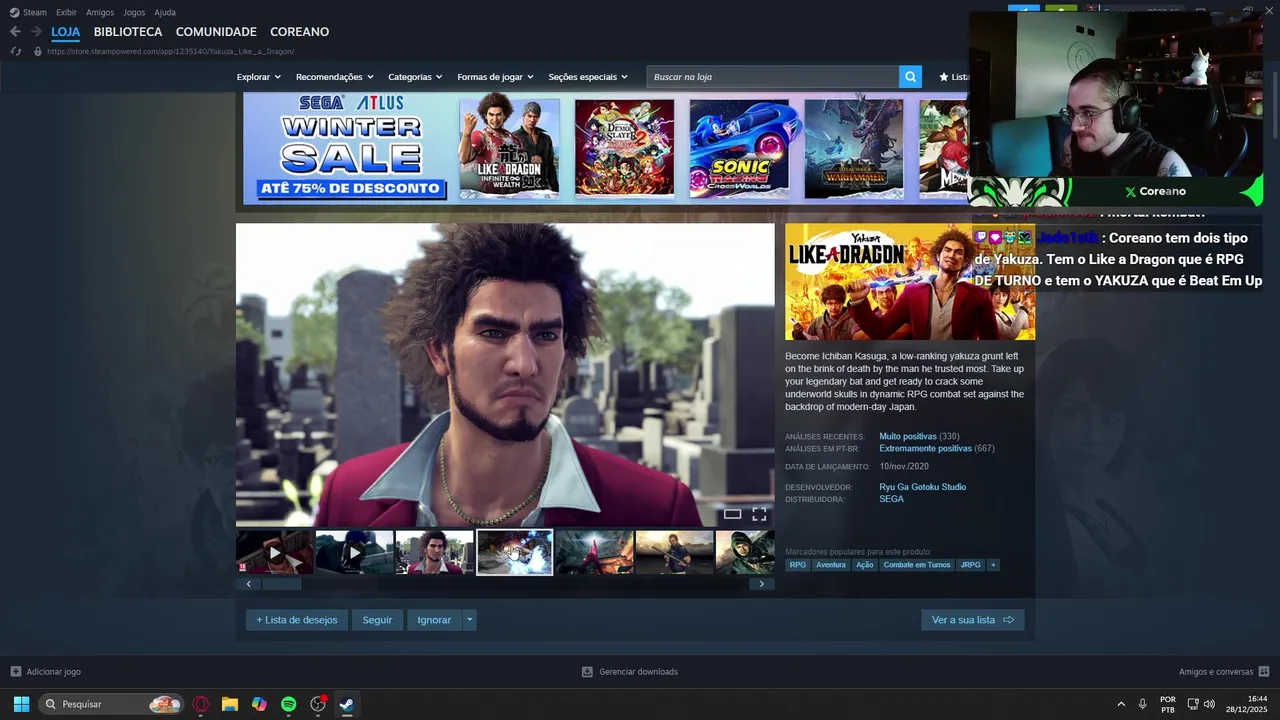
Task: Switch media viewer to theater mode
Action: (x=732, y=514)
